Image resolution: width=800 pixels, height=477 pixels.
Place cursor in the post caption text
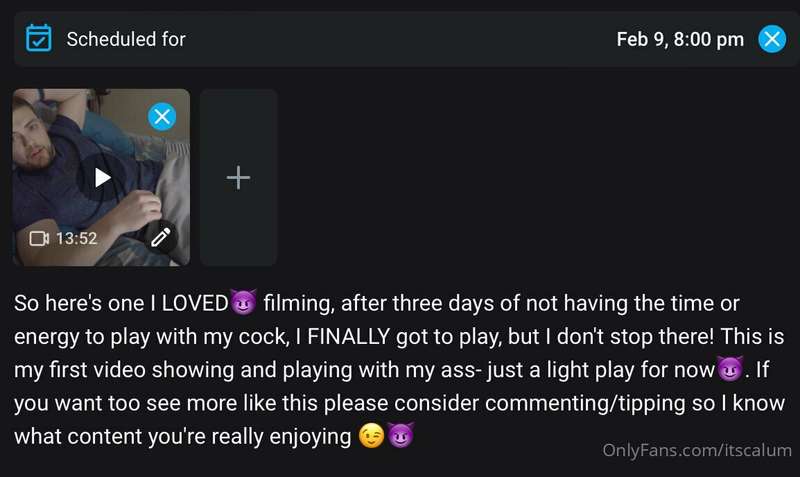[399, 370]
